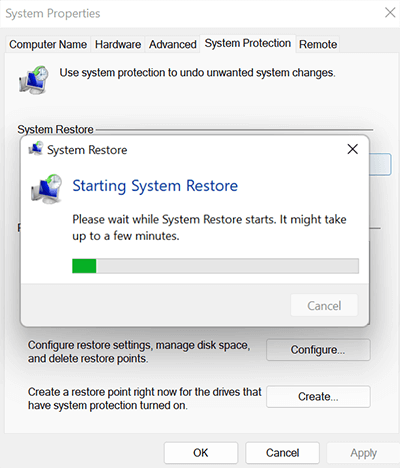Image resolution: width=400 pixels, height=468 pixels.
Task: Click the large Starting System Restore icon
Action: 47,188
